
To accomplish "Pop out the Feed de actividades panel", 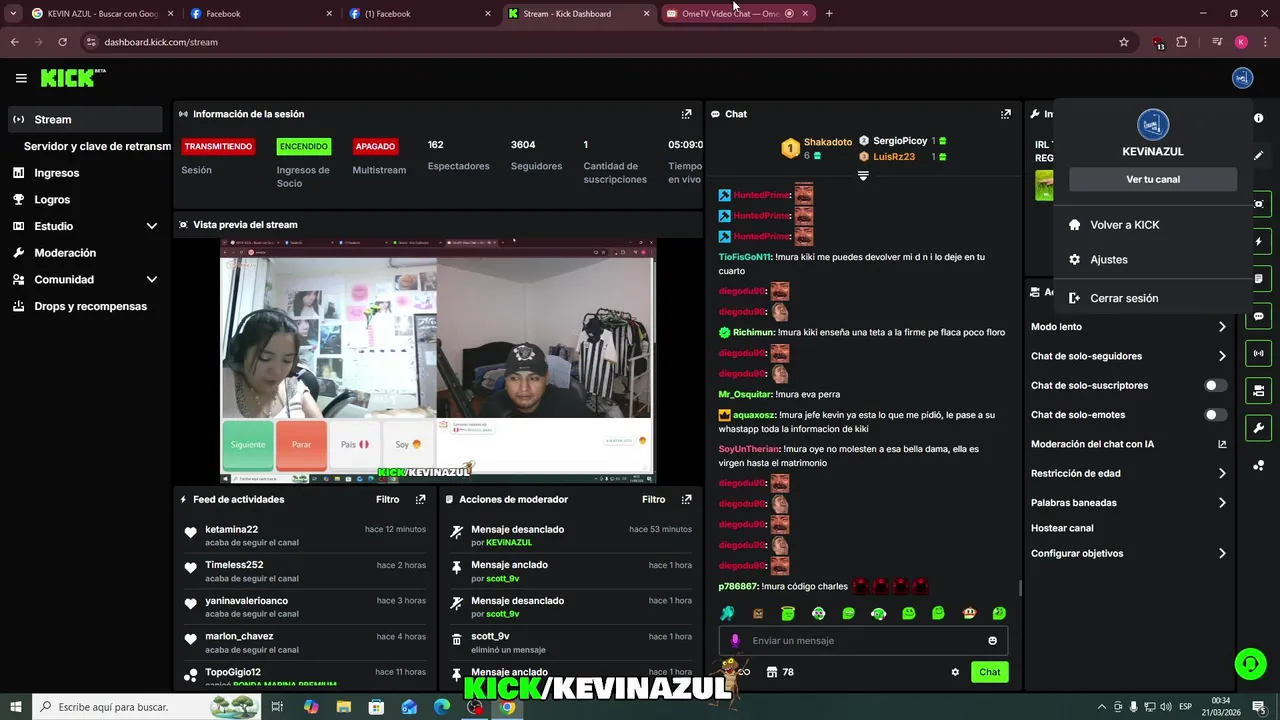I will click(x=420, y=499).
